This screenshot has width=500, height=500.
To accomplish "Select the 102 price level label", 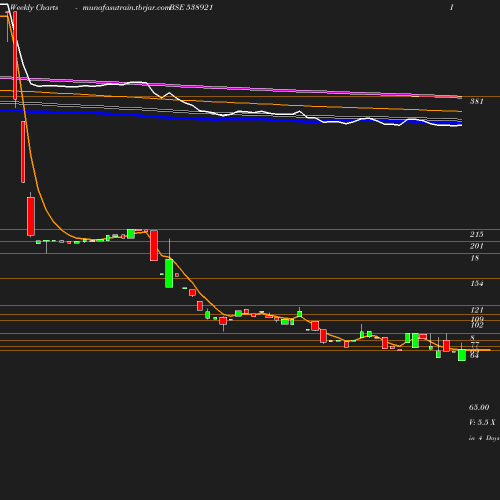I will (x=477, y=325).
